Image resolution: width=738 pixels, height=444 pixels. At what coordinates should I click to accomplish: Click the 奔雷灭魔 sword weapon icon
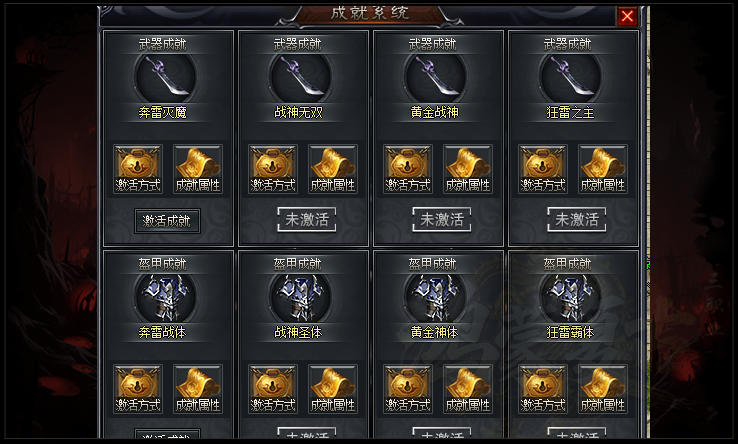[165, 77]
